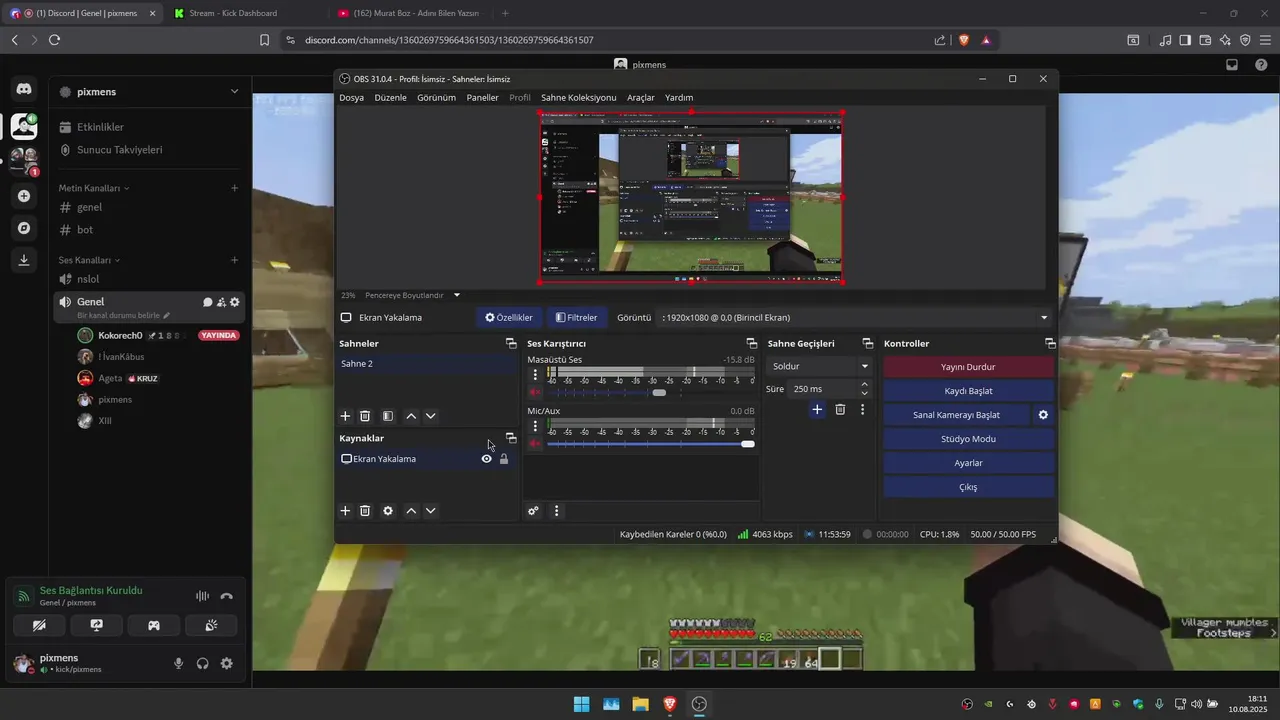The image size is (1280, 720).
Task: Toggle Discord screen share button
Action: (x=97, y=625)
